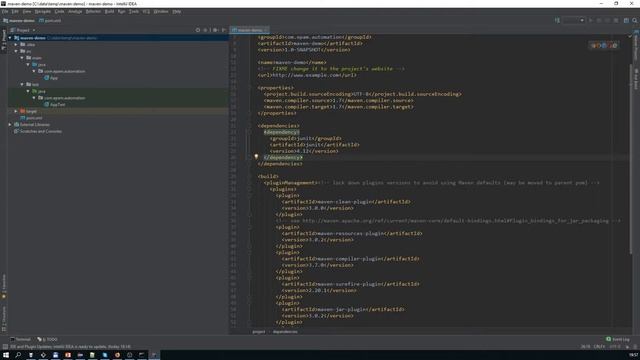Collapse the java folder under test
The image size is (640, 360).
pyautogui.click(x=28, y=91)
